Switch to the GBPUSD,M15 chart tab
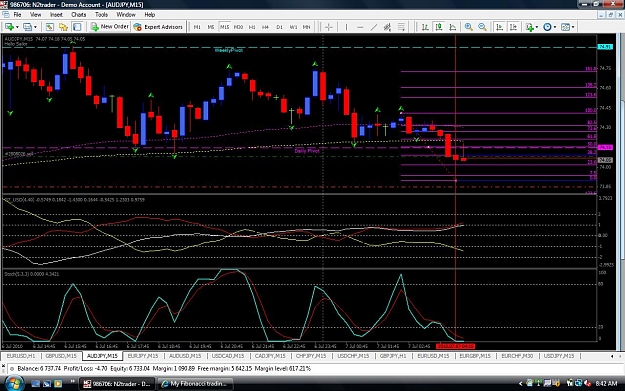 (61, 356)
